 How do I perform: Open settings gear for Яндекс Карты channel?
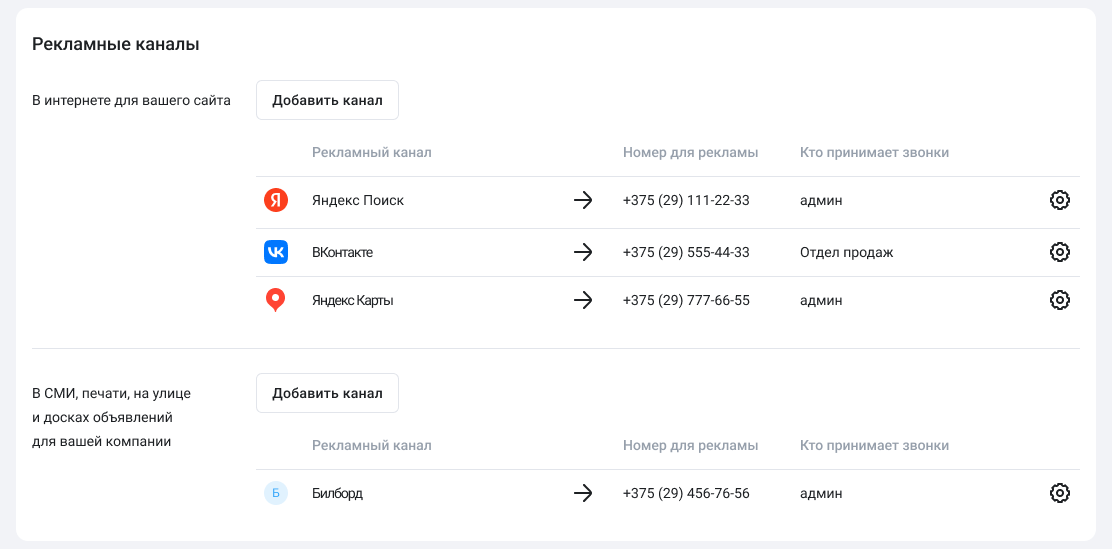(x=1060, y=300)
